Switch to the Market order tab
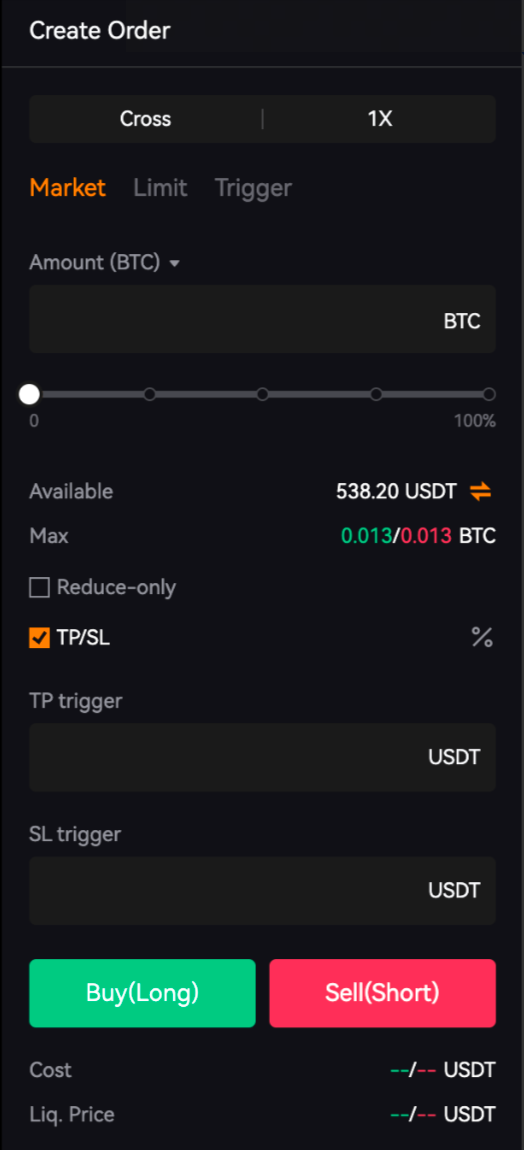The height and width of the screenshot is (1150, 524). (68, 188)
